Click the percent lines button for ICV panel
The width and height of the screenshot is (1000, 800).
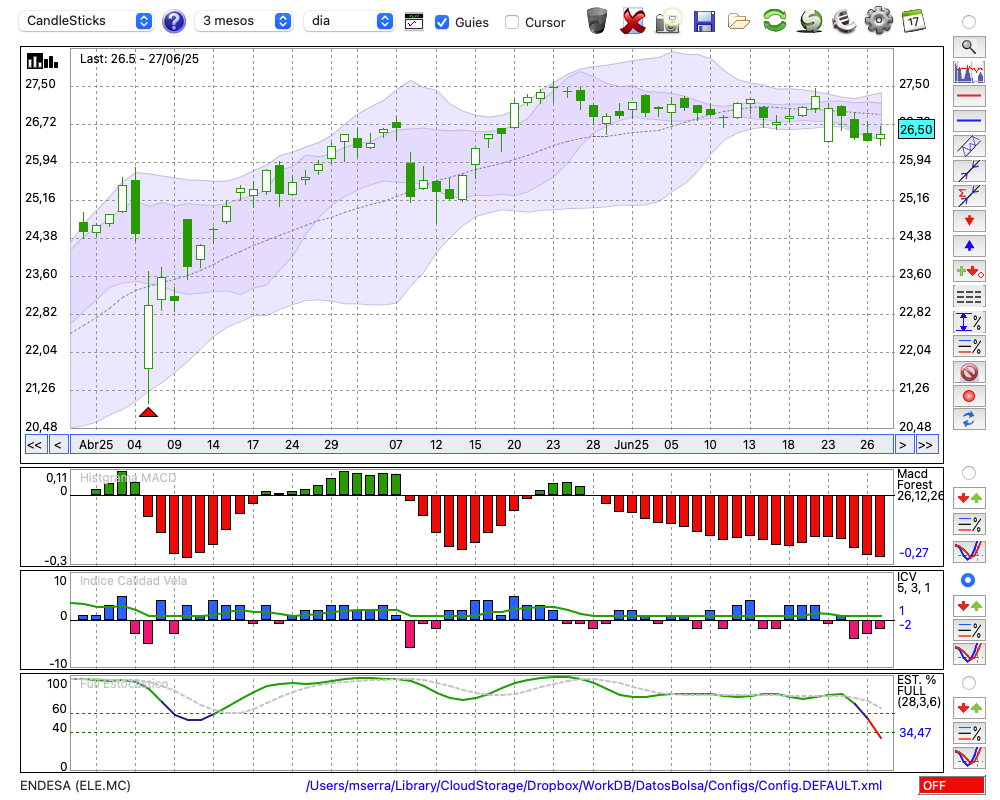click(969, 630)
